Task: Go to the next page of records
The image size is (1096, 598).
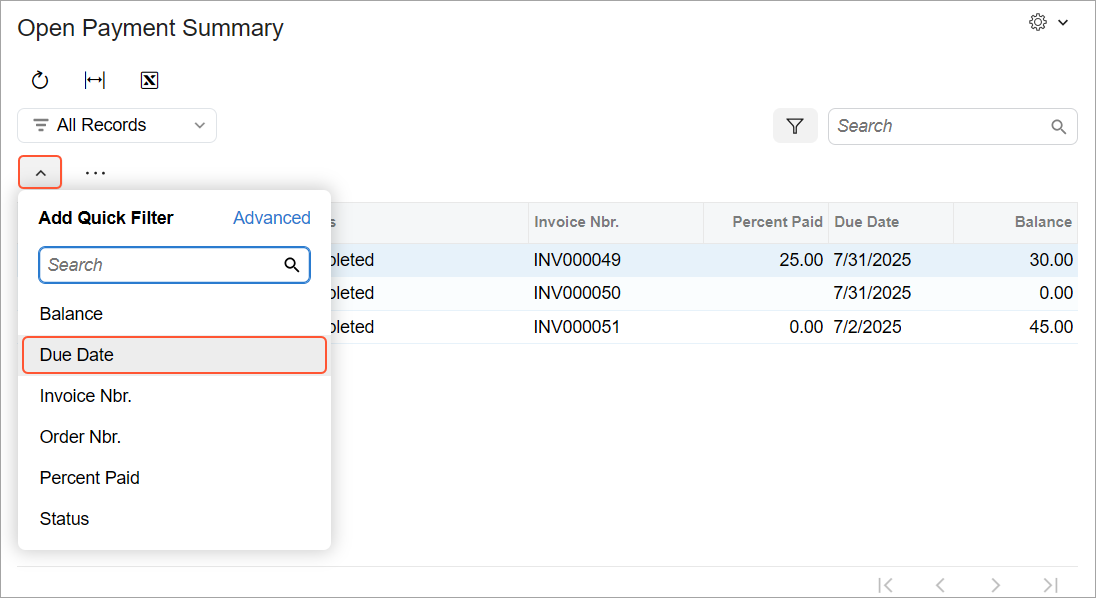Action: click(x=995, y=585)
